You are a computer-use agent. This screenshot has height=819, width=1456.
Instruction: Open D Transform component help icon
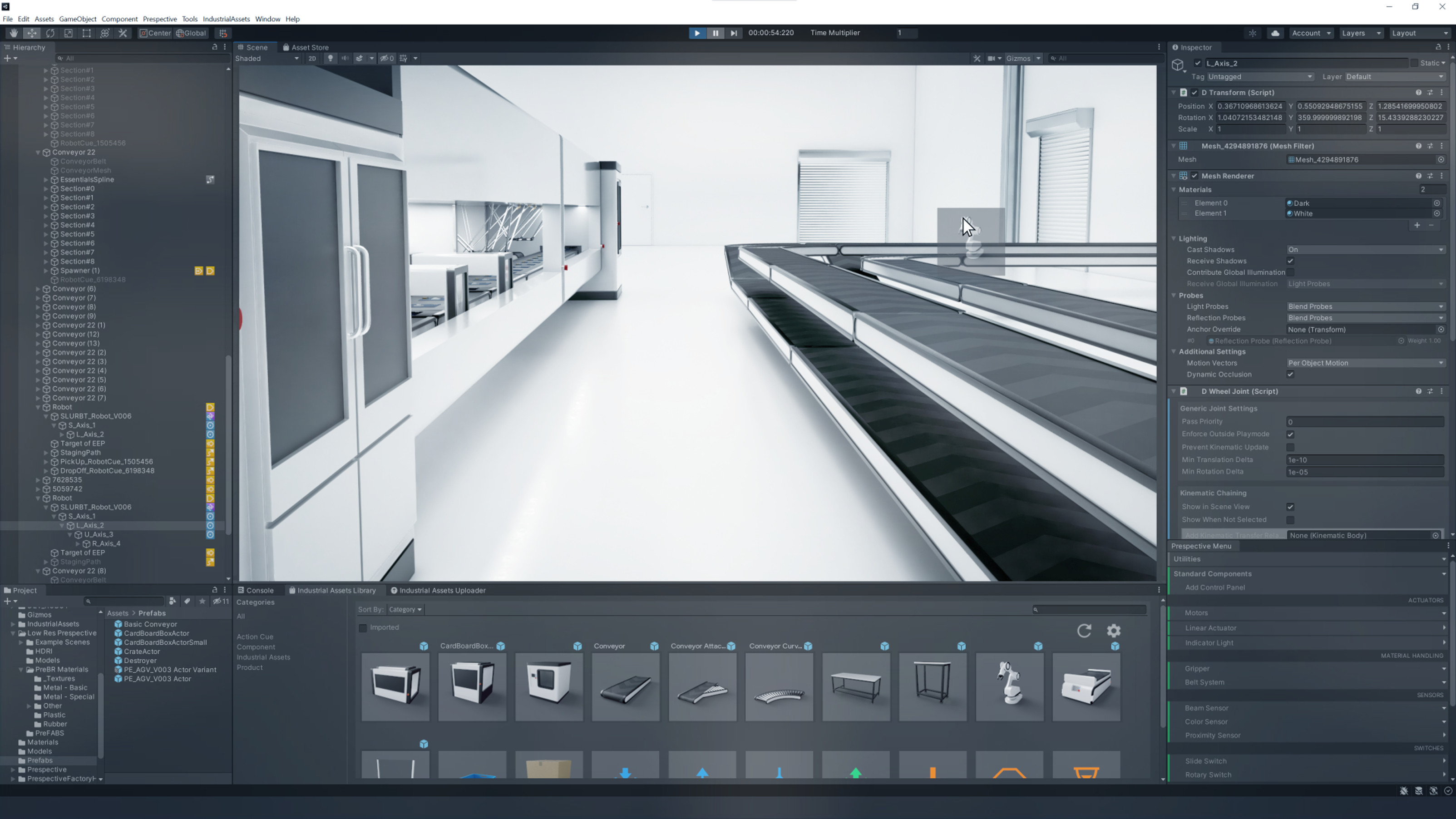point(1418,93)
